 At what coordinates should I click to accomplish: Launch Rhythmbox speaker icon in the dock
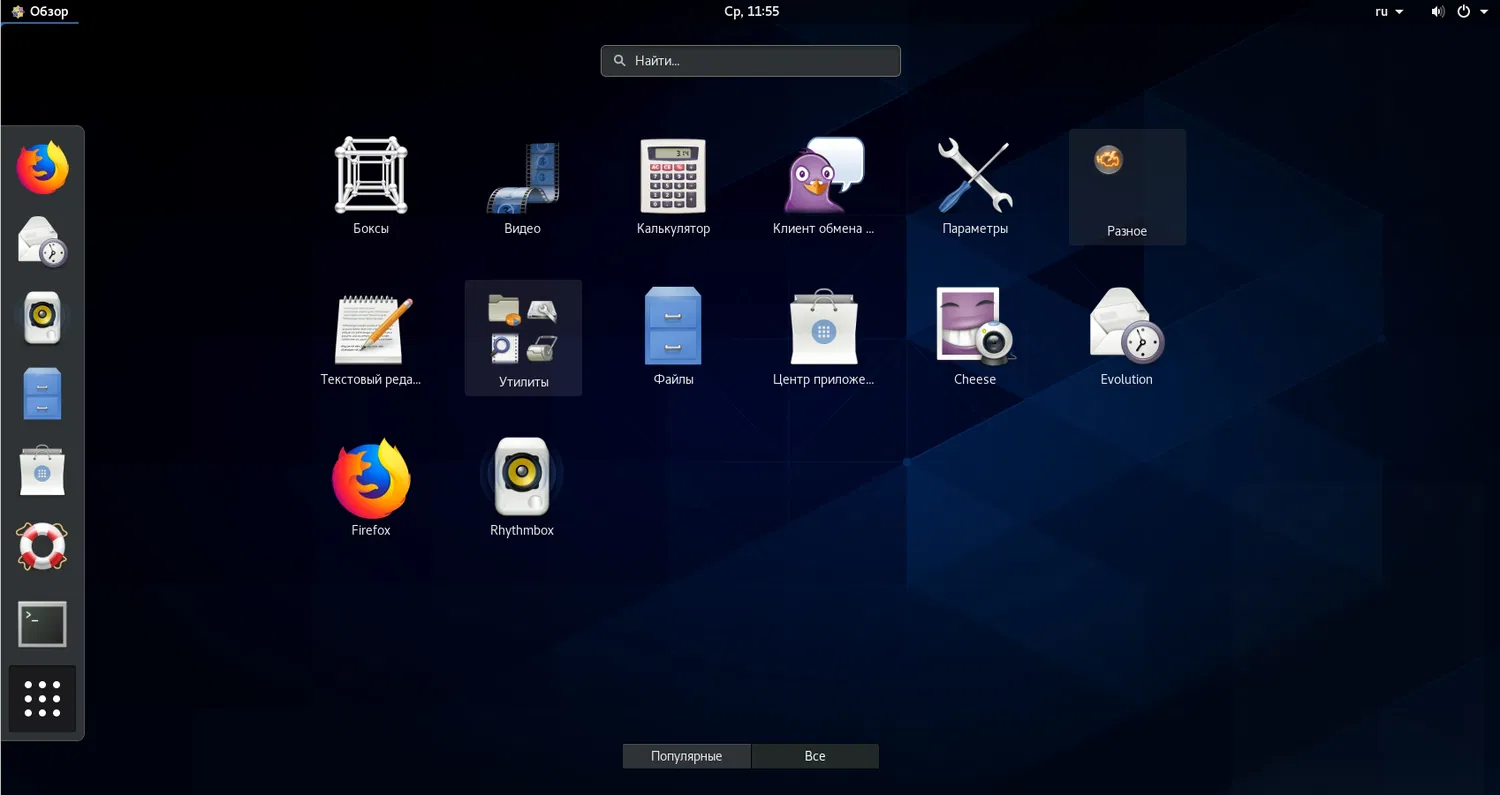click(x=42, y=319)
